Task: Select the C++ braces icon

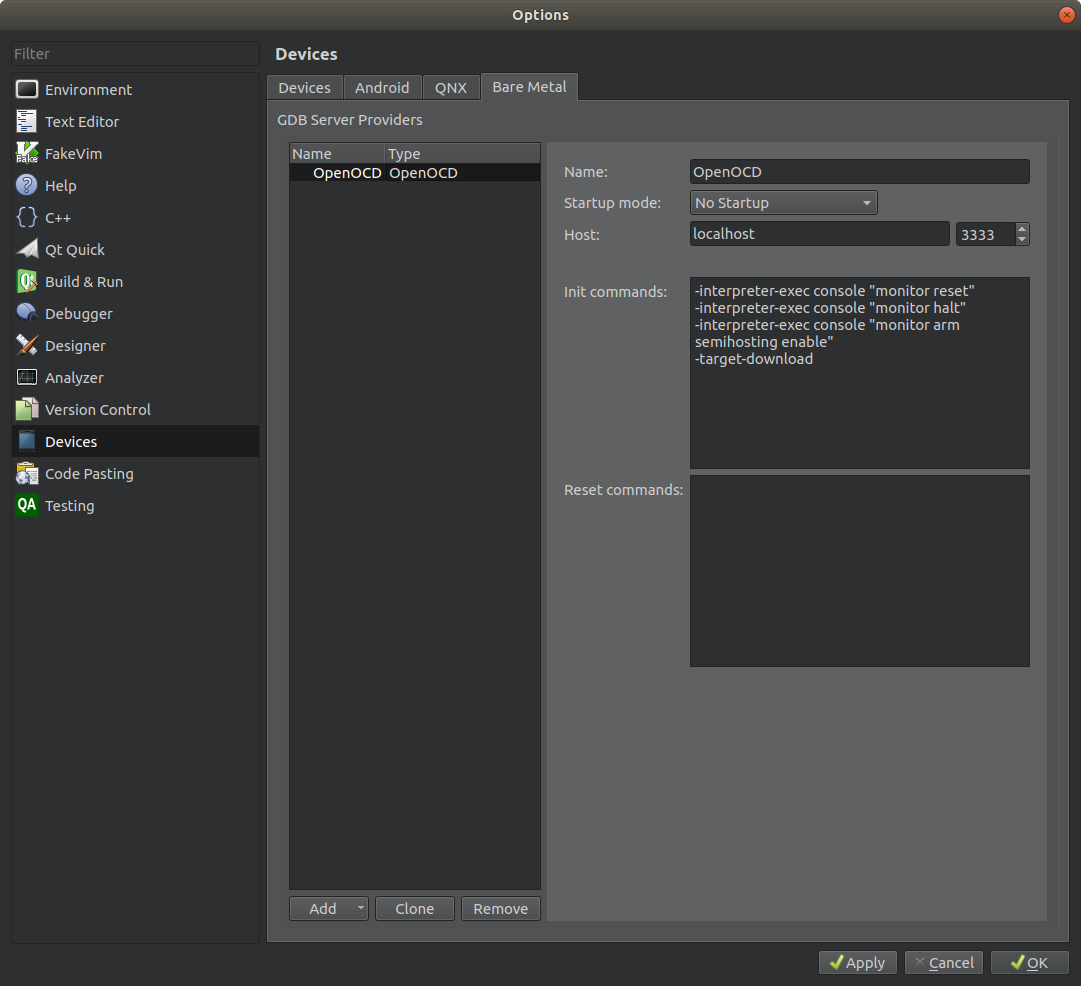Action: pyautogui.click(x=28, y=218)
